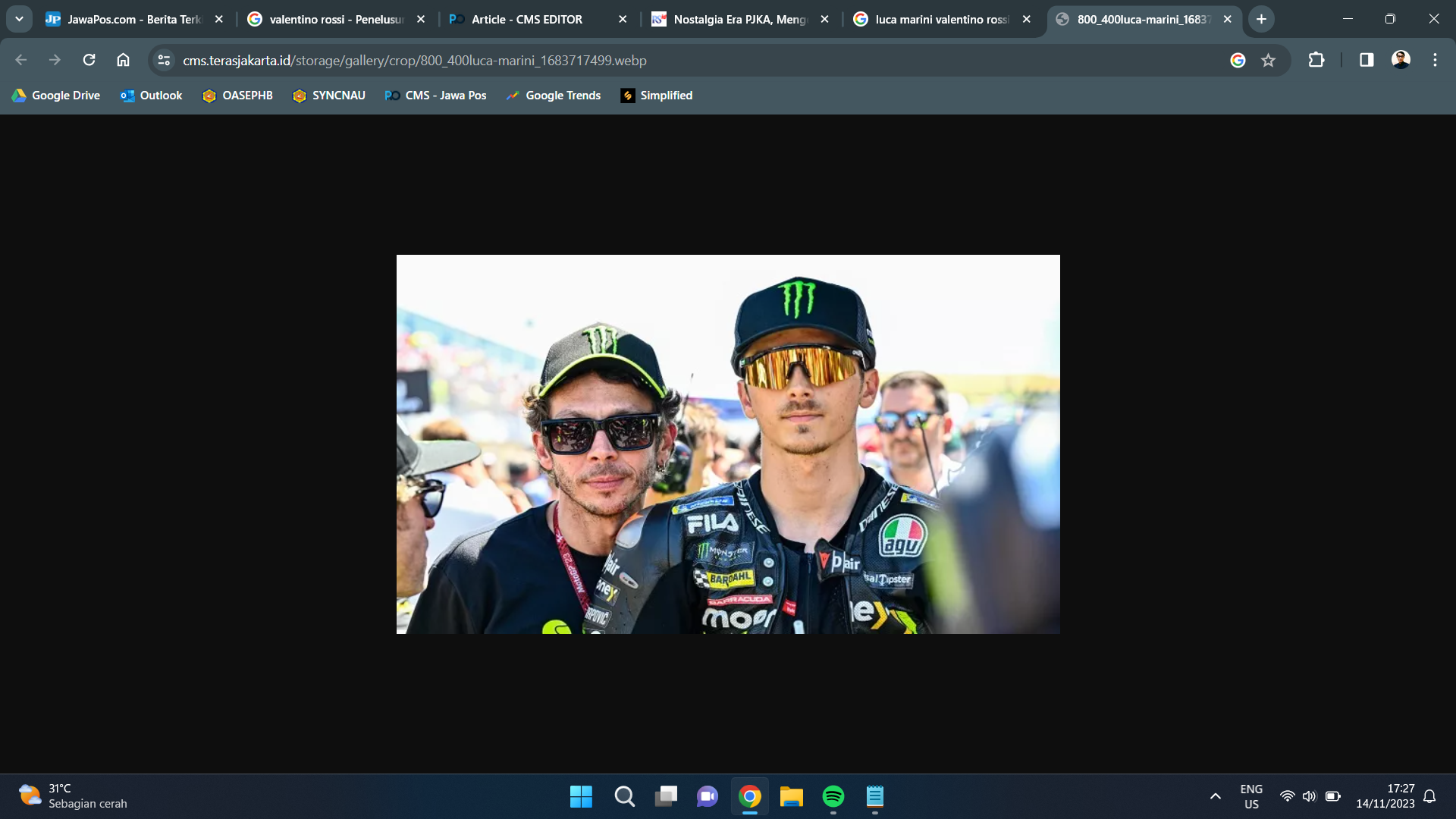
Task: Open Simplified bookmark
Action: 657,96
